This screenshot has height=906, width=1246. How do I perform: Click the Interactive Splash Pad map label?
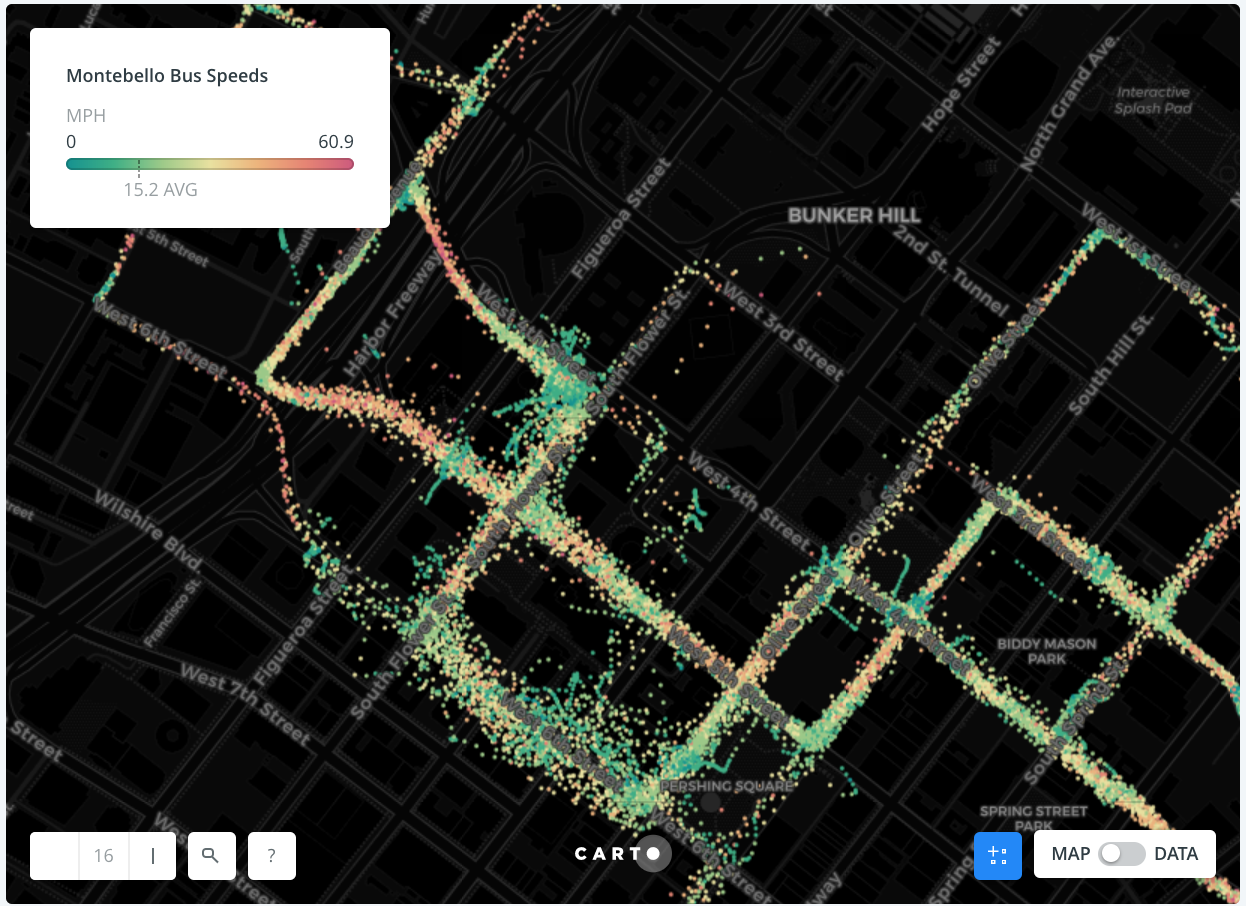[1153, 100]
